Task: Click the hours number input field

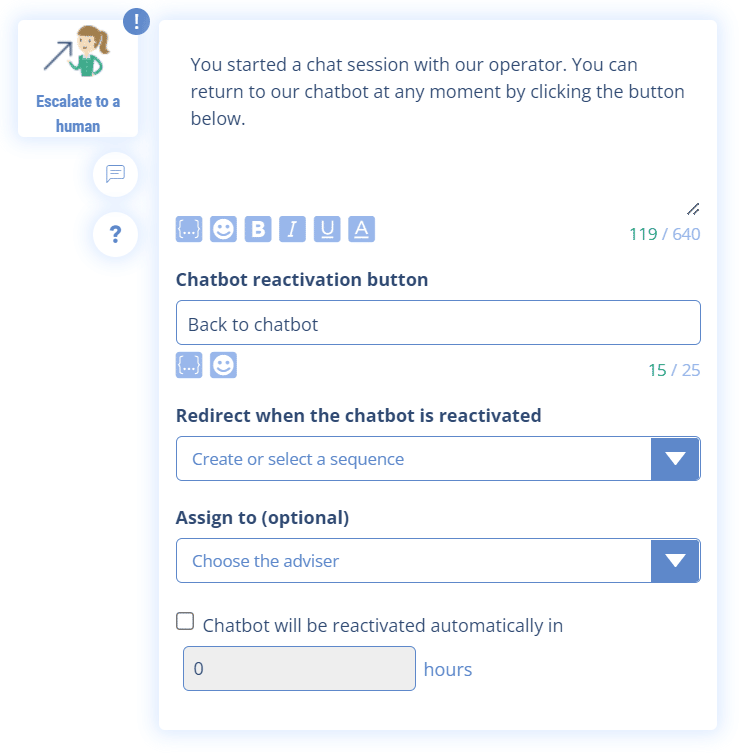Action: (299, 669)
